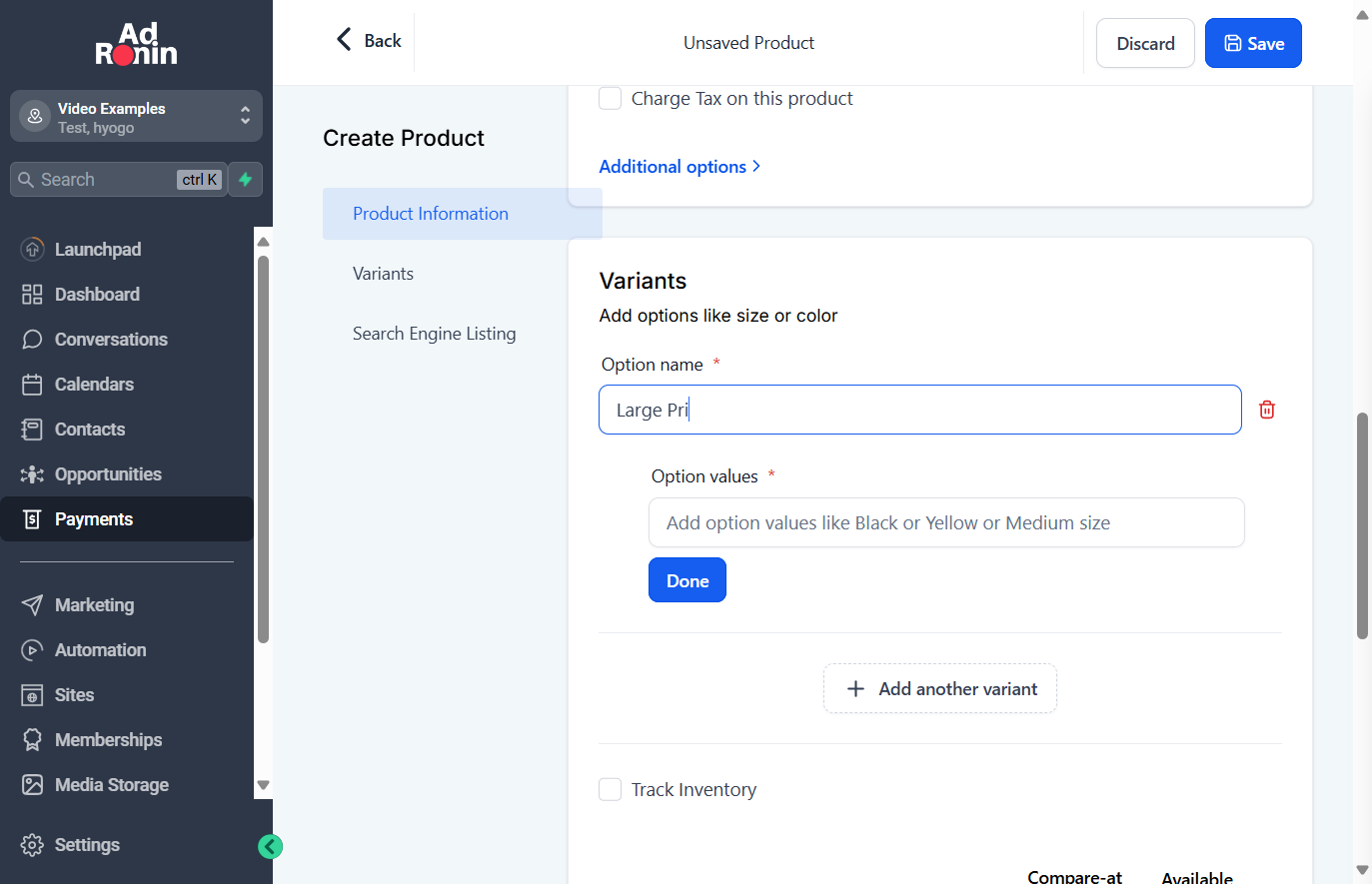
Task: Go to Product Information section
Action: [x=462, y=214]
